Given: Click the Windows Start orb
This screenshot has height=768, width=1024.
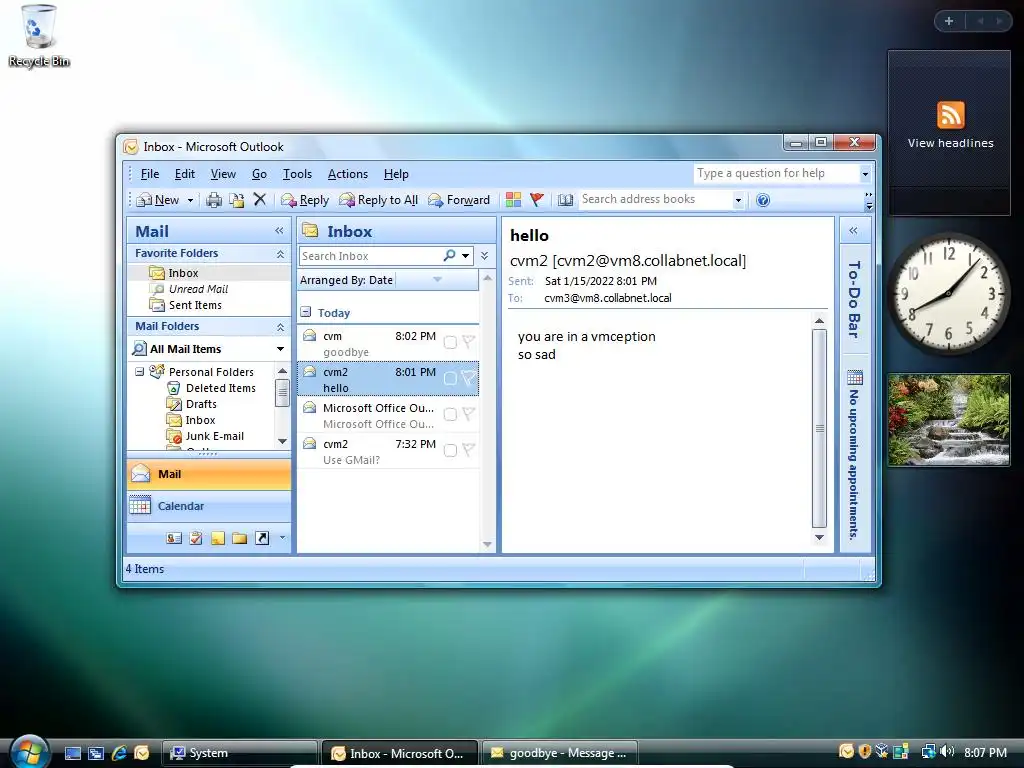Looking at the screenshot, I should click(30, 752).
